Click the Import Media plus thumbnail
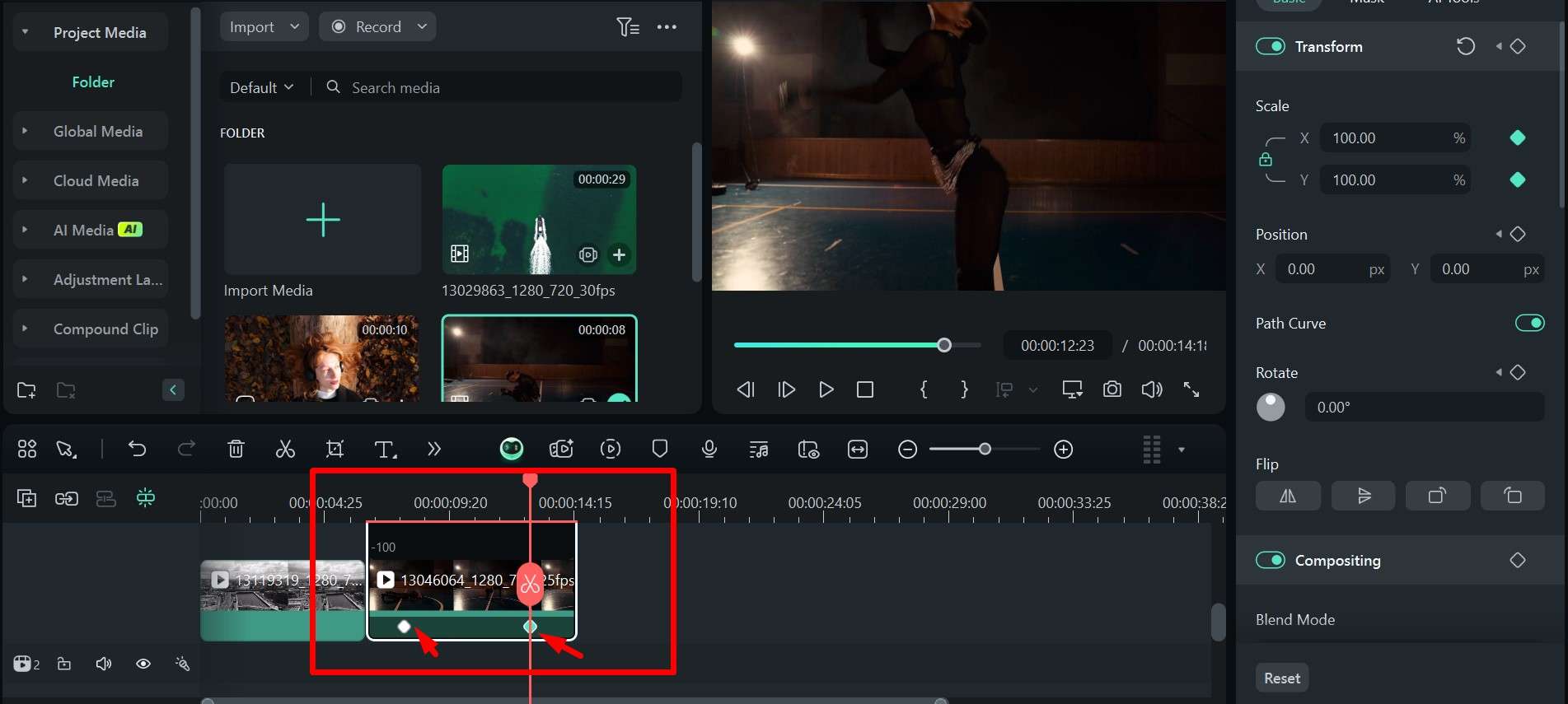Screen dimensions: 1568x704 [323, 220]
